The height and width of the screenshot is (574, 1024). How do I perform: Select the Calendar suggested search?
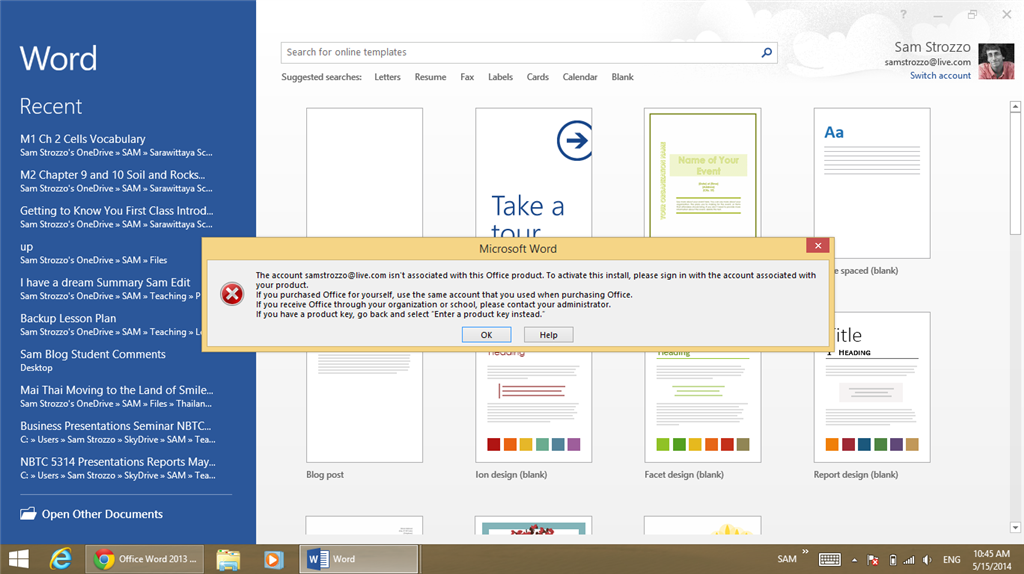(x=580, y=77)
